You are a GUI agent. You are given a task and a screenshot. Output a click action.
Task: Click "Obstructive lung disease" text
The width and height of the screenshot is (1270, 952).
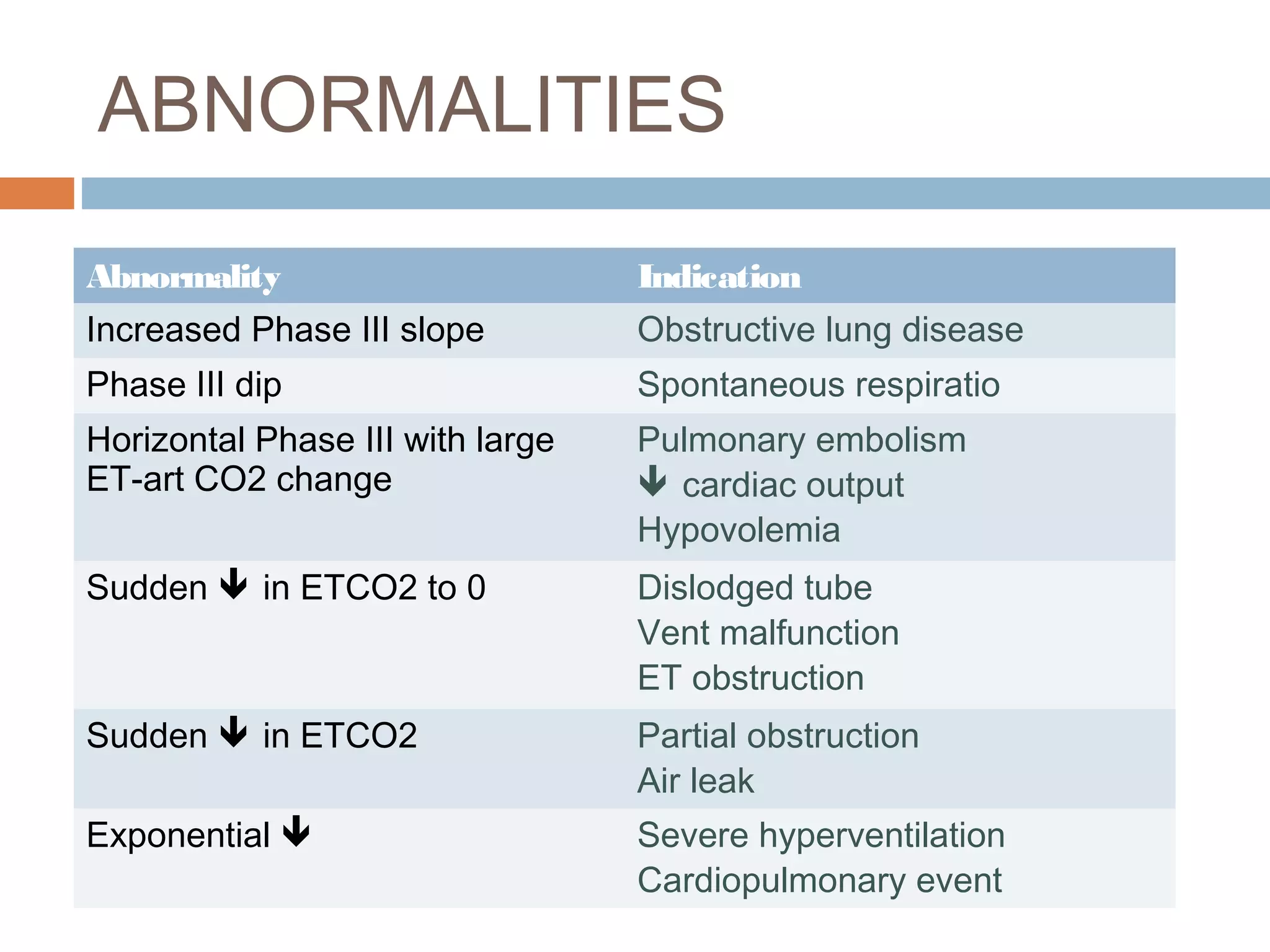point(830,330)
